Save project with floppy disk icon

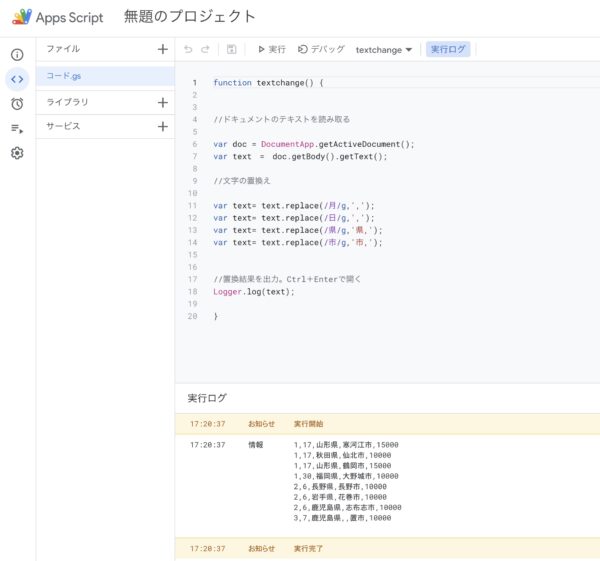(232, 49)
